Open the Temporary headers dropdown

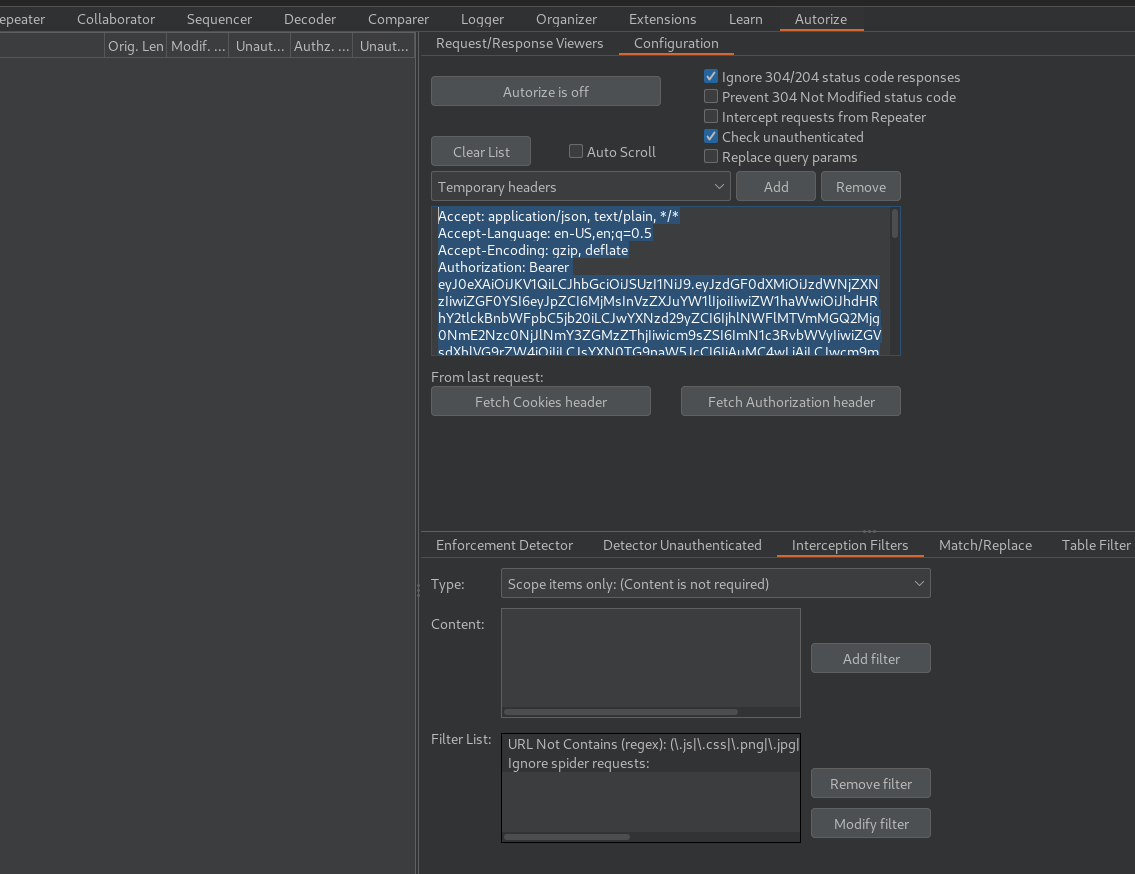[x=580, y=187]
